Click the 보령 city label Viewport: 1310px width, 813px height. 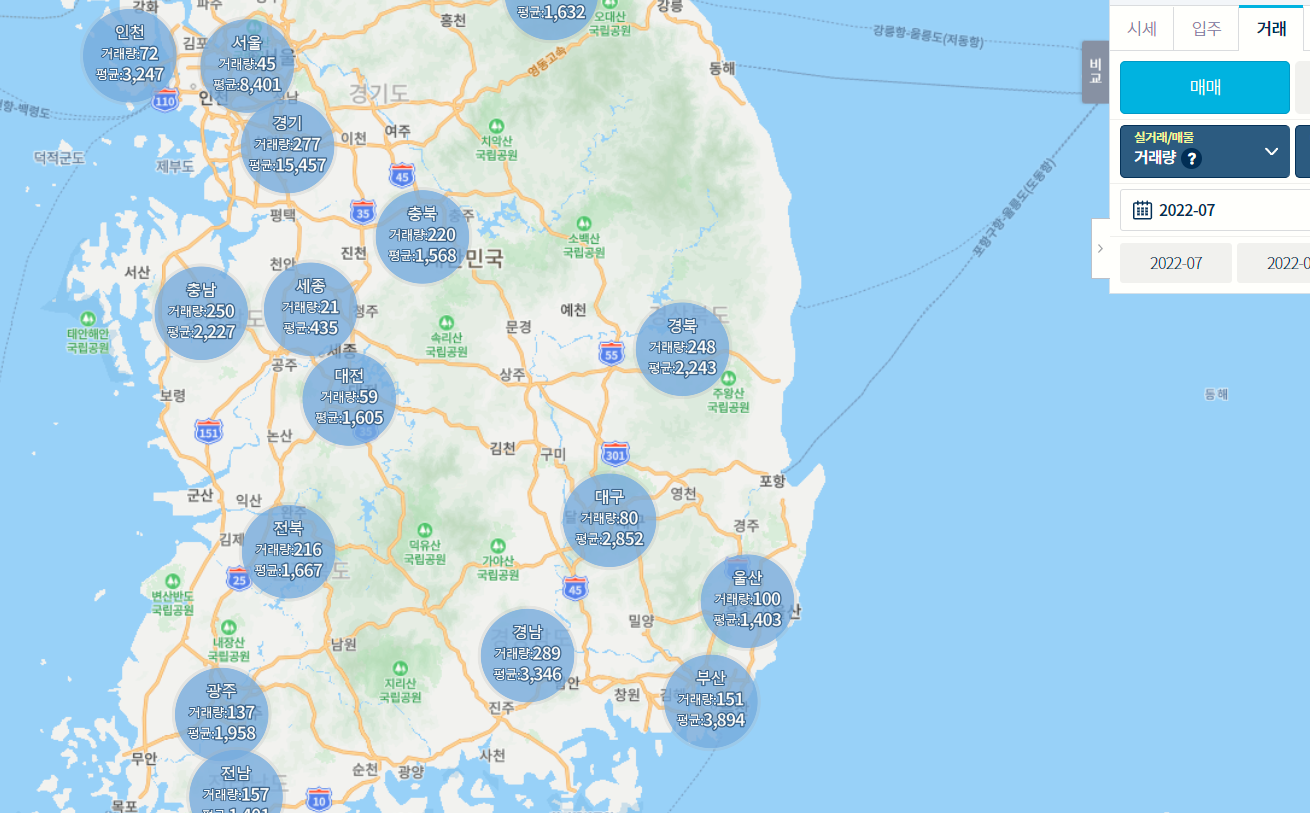[173, 395]
